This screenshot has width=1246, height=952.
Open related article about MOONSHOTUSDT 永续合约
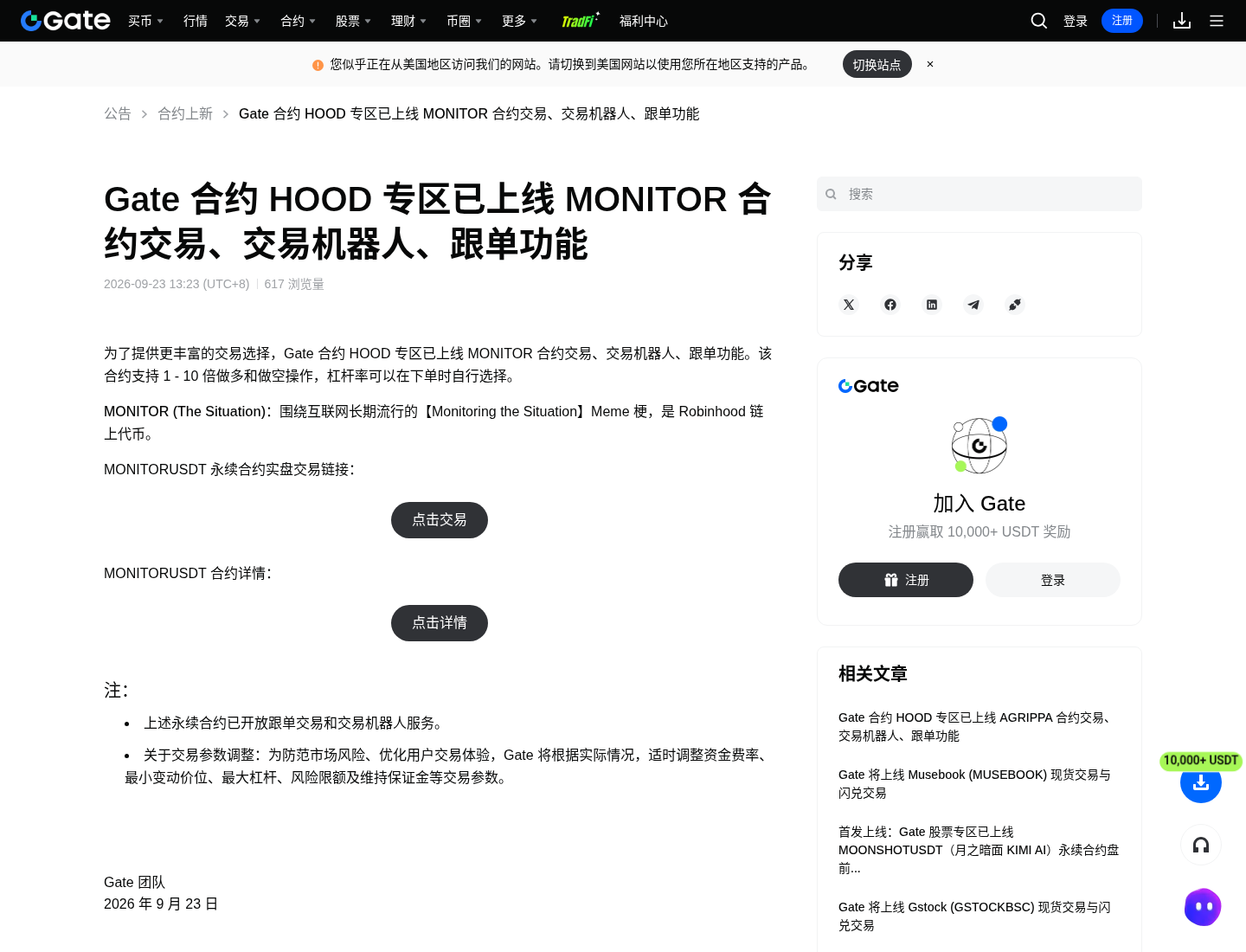(x=979, y=850)
